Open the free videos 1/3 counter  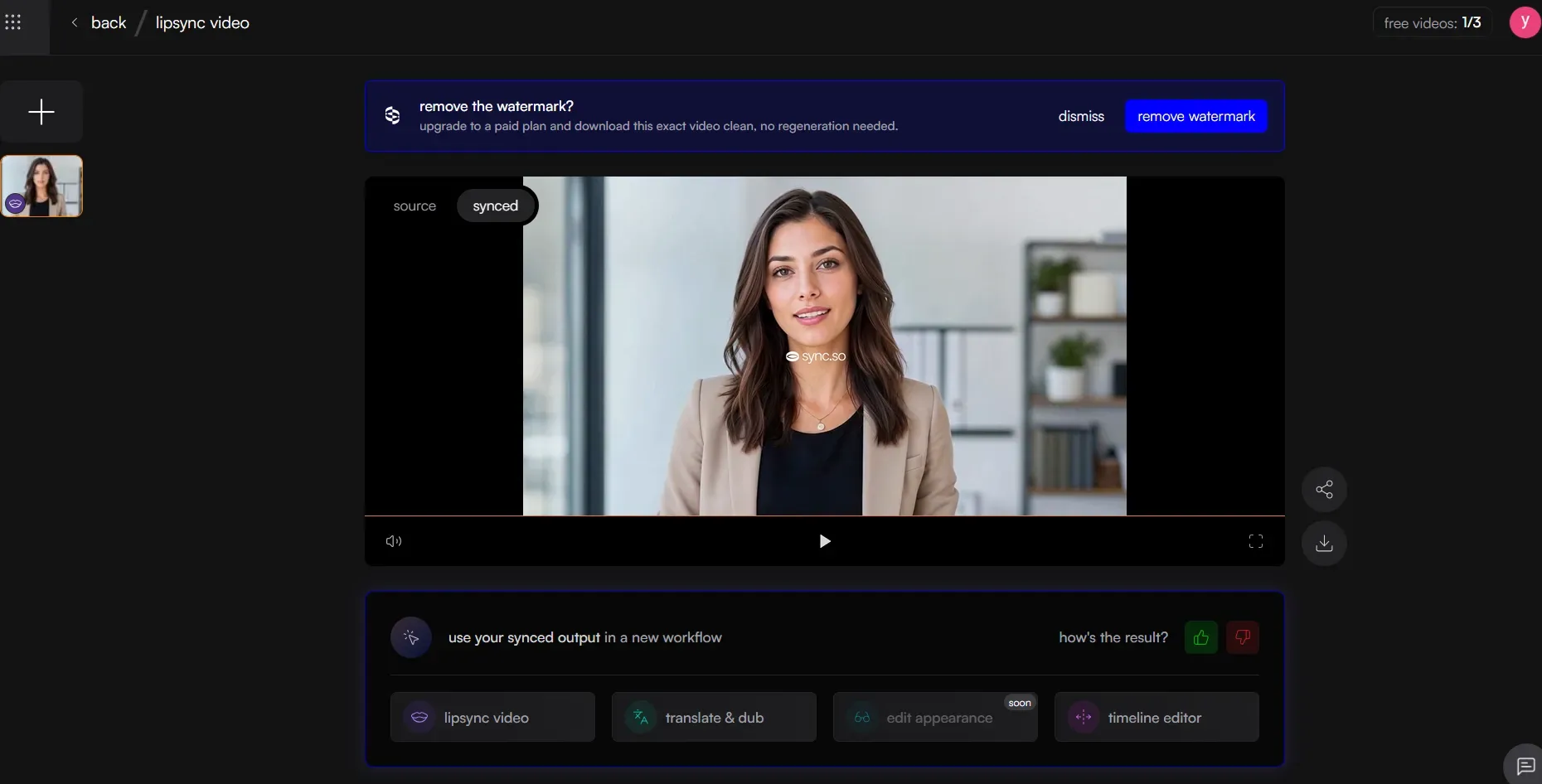pos(1432,23)
